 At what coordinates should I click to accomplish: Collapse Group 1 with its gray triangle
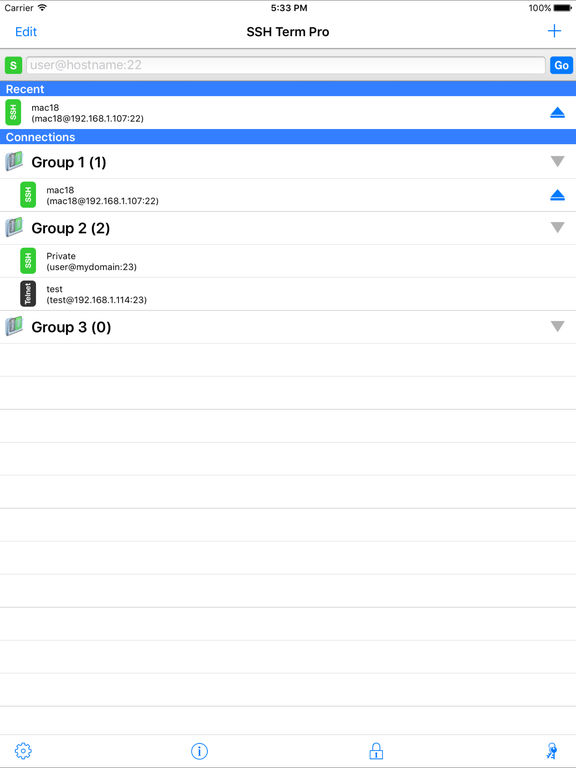(x=557, y=161)
